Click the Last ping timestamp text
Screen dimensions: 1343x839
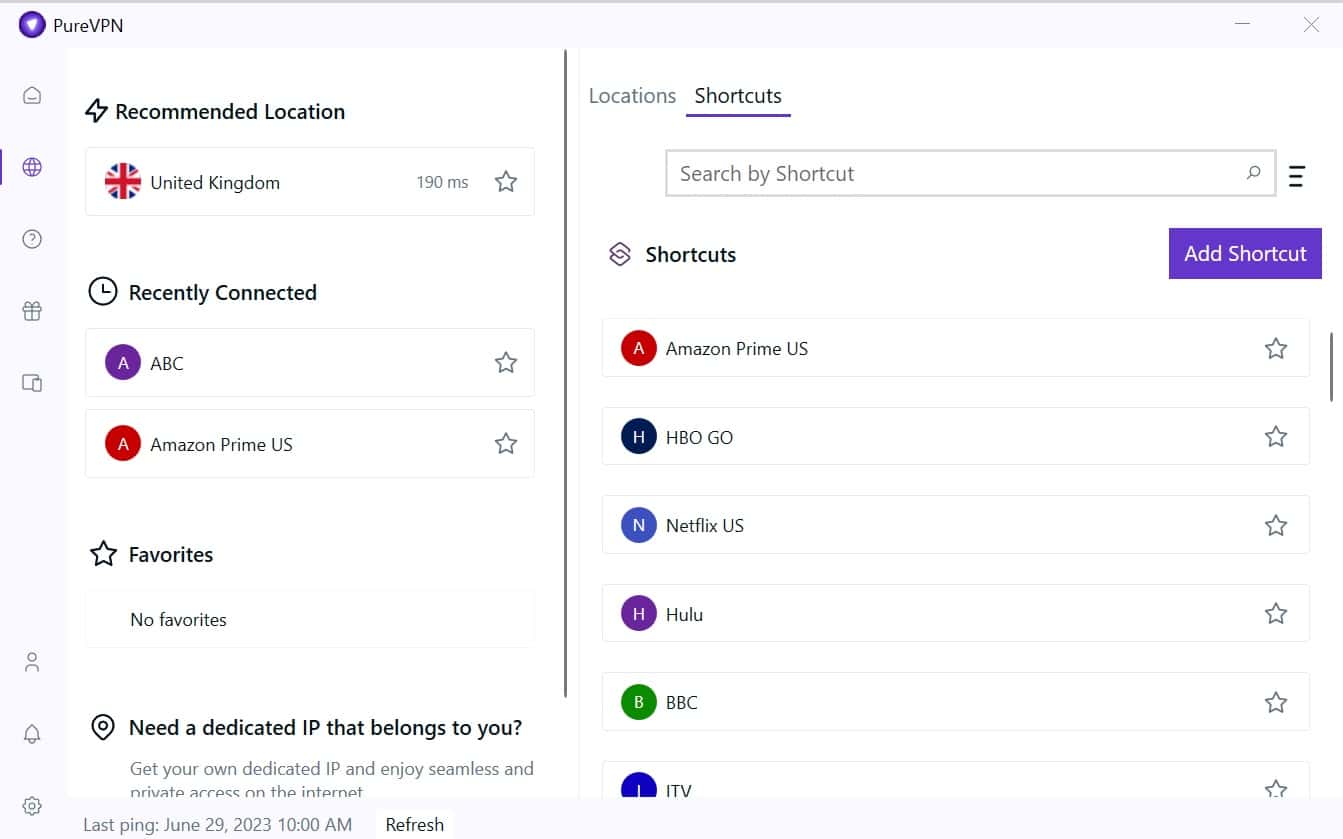pyautogui.click(x=217, y=825)
